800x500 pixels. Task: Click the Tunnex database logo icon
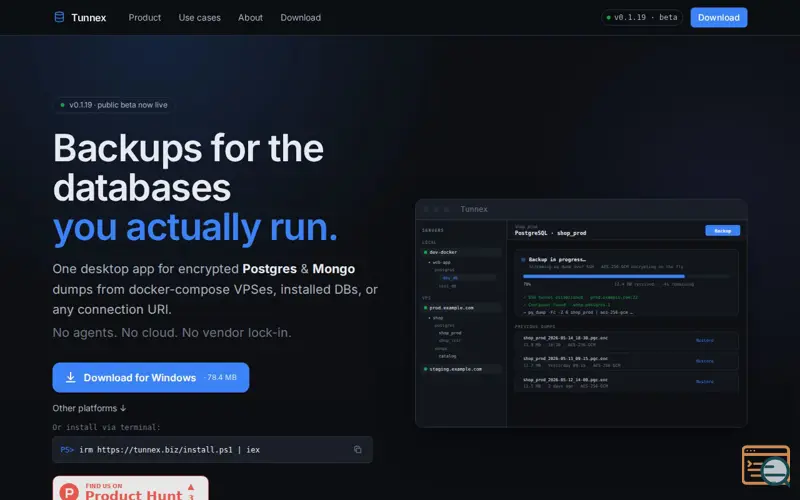(x=59, y=17)
